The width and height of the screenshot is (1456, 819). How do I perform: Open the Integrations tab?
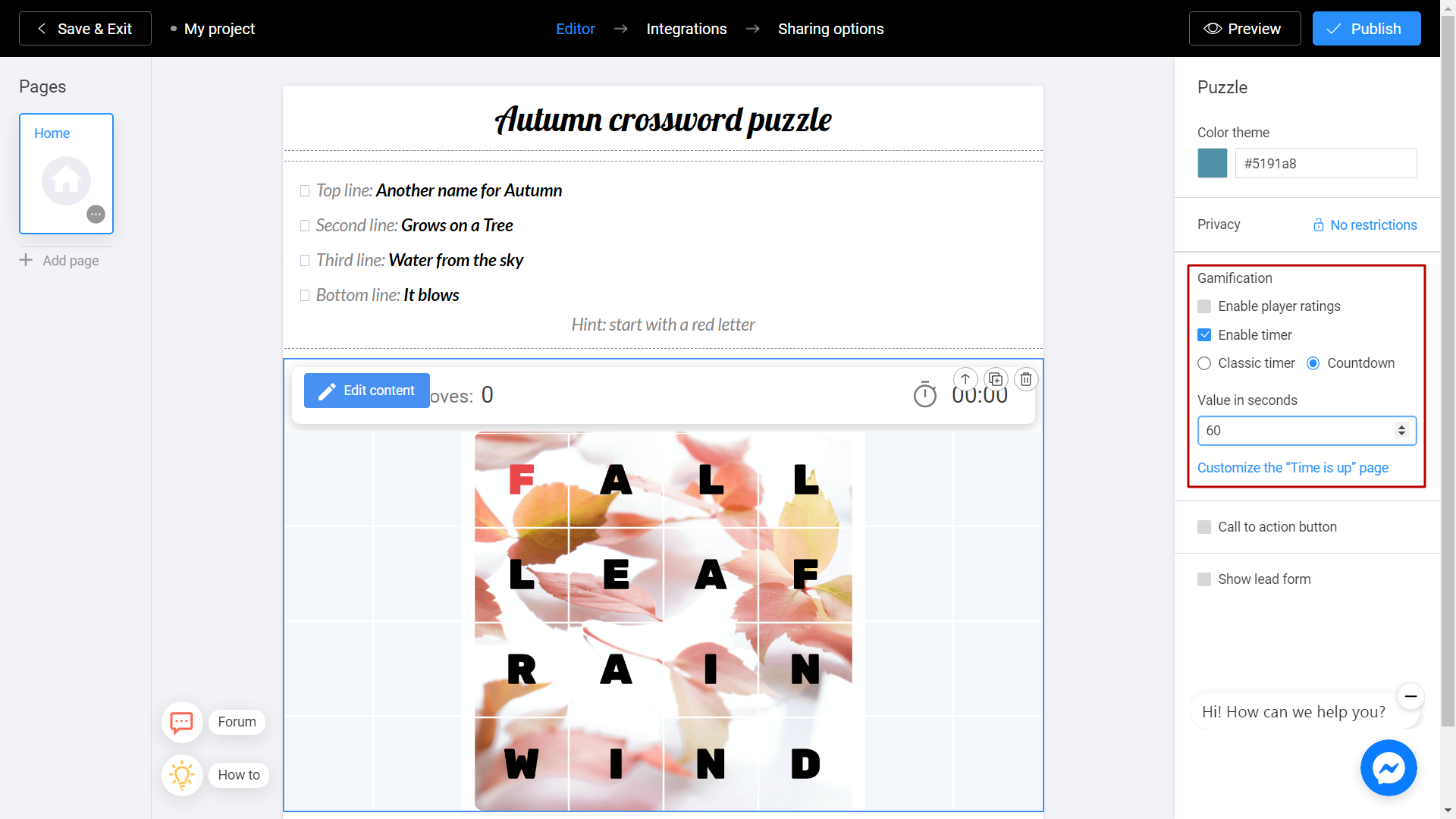point(687,29)
